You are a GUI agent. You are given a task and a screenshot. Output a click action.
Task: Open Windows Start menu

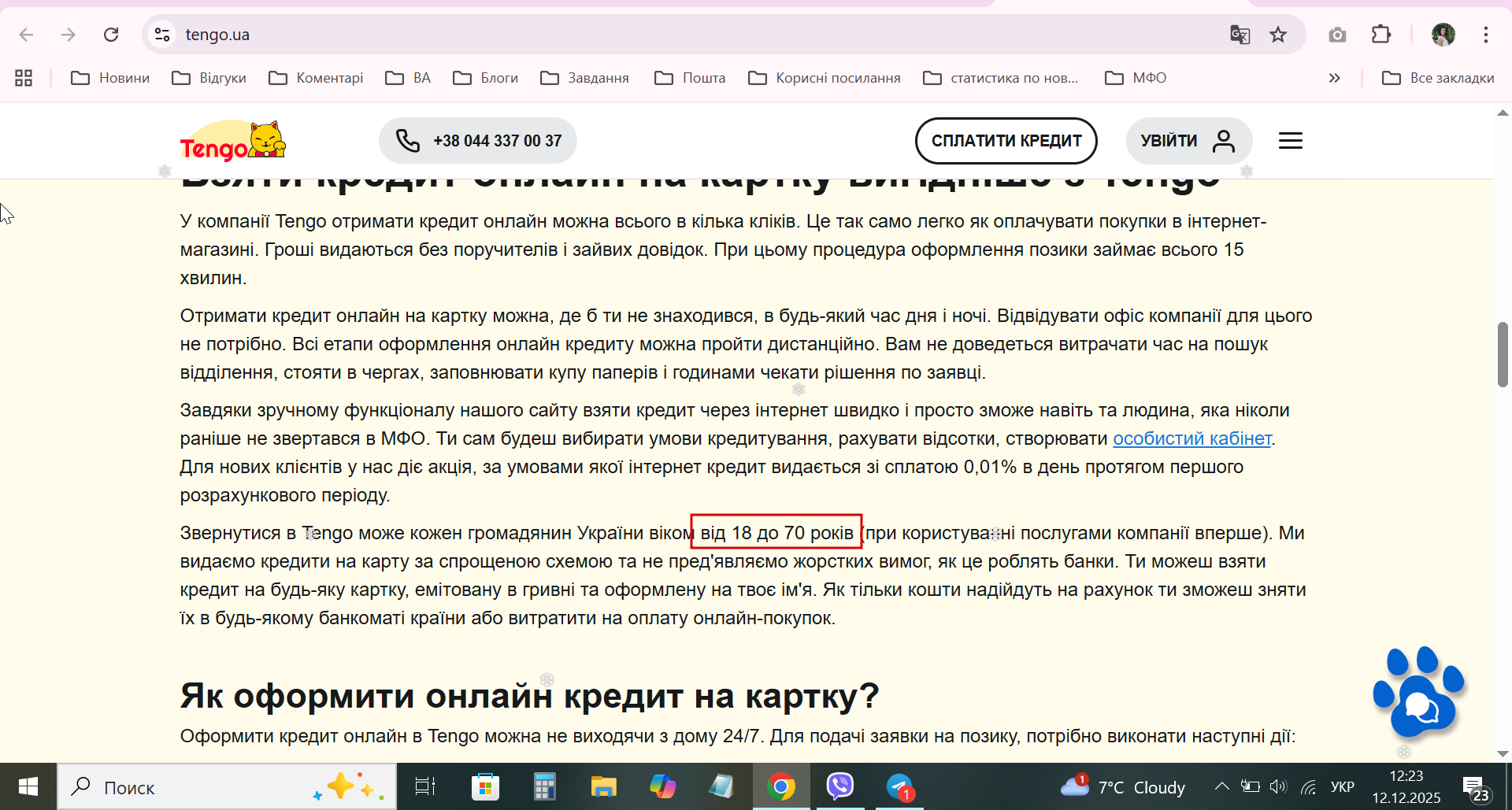28,786
